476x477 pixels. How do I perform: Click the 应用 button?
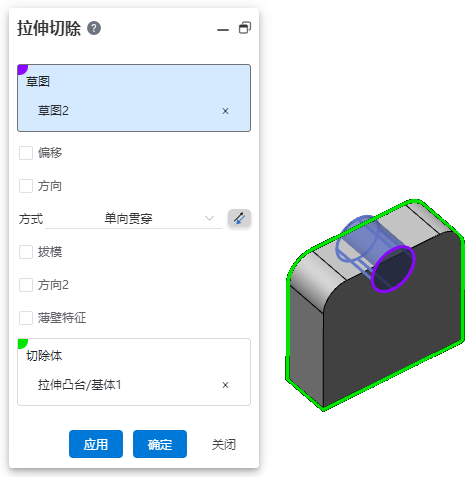[x=96, y=444]
